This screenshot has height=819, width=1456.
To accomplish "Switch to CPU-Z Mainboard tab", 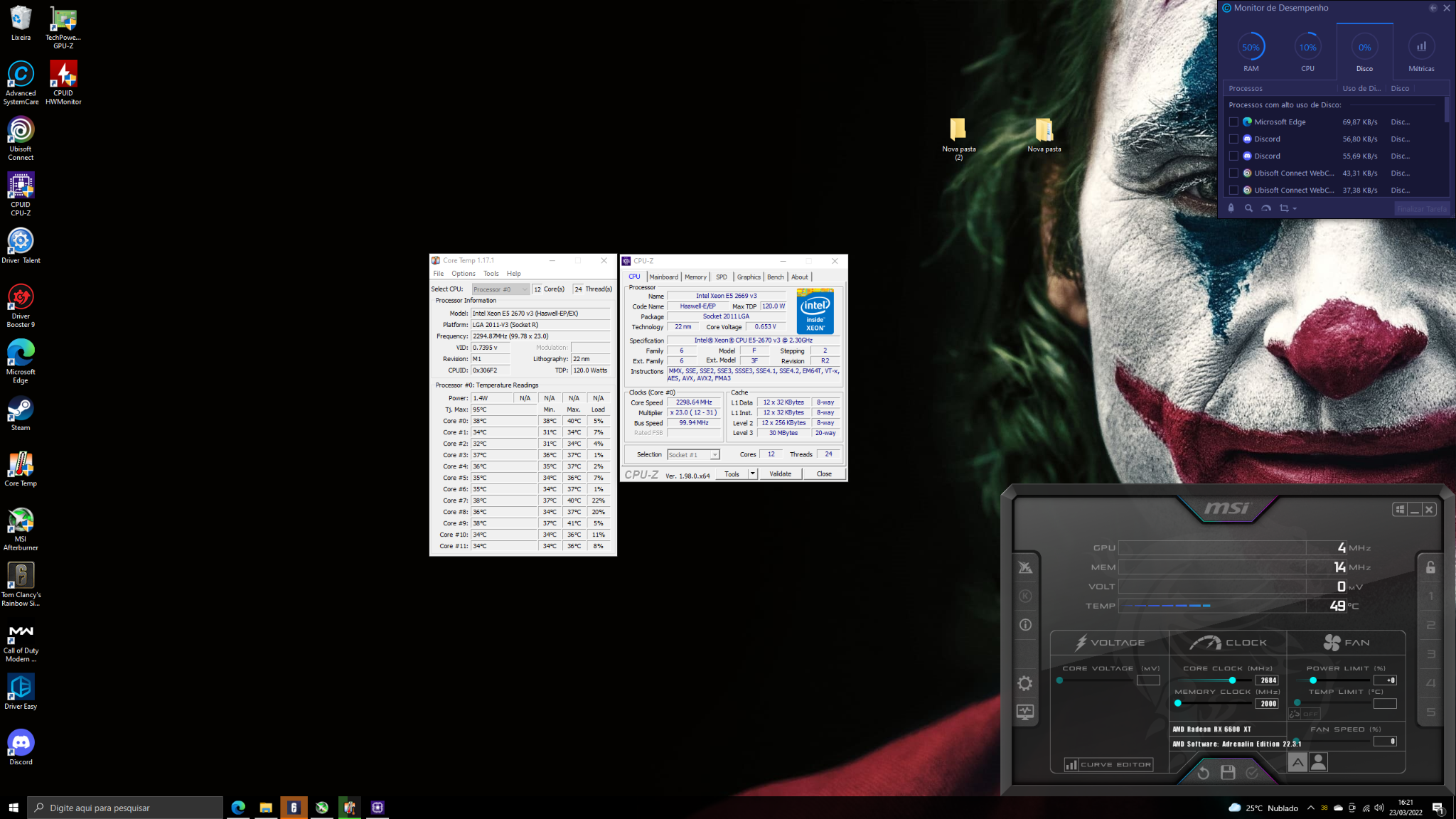I will [663, 277].
